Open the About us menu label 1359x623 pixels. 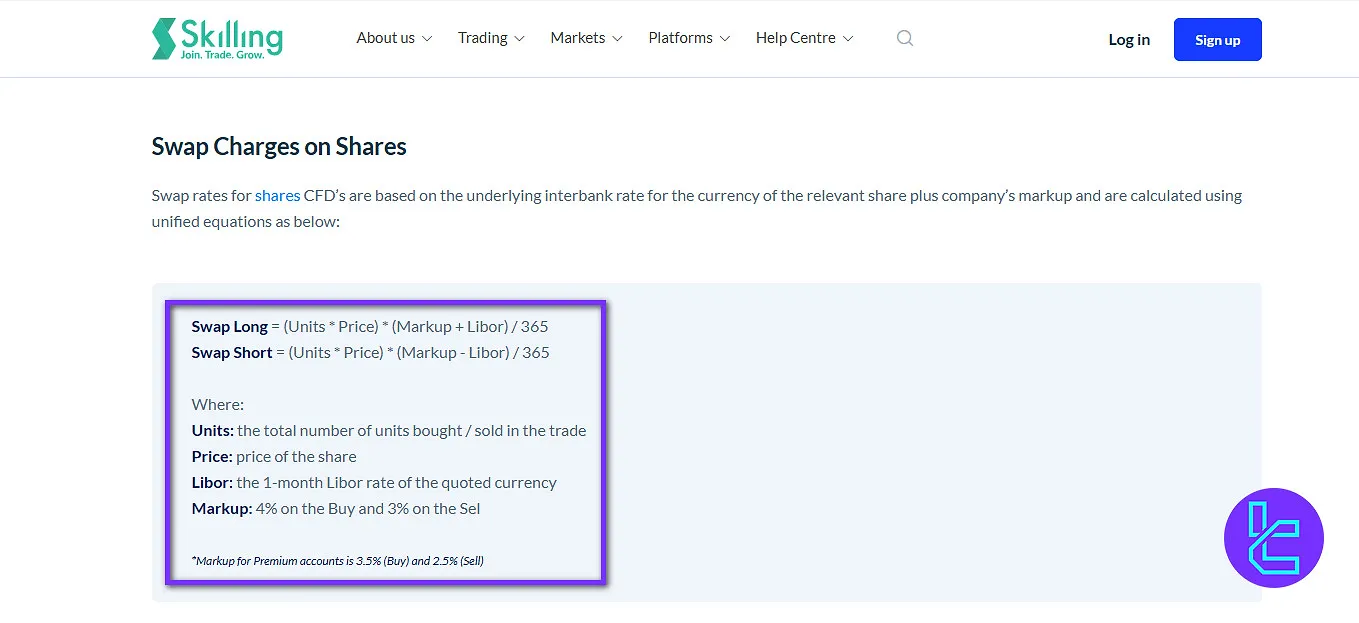coord(385,38)
